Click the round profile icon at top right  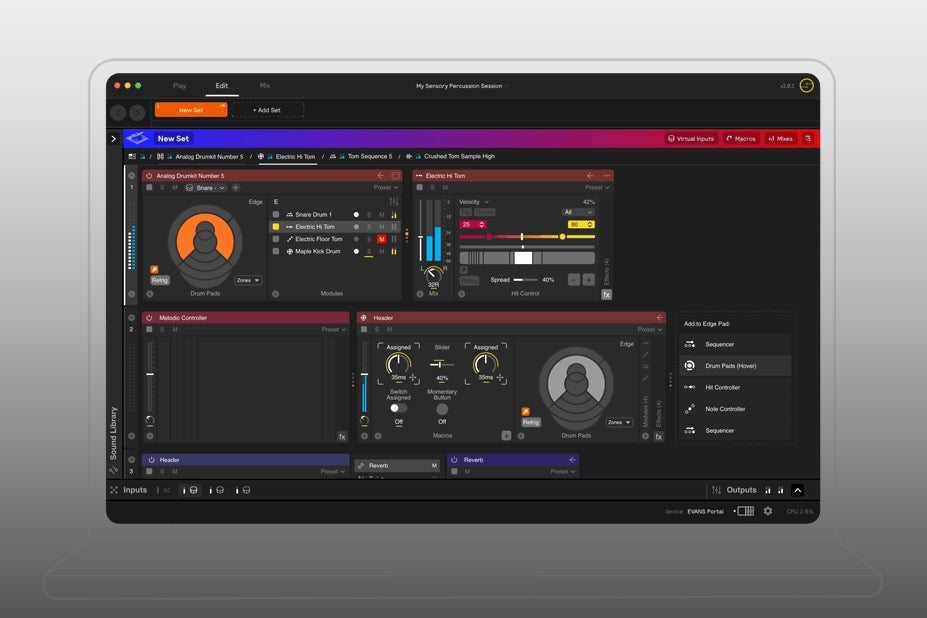tap(806, 86)
